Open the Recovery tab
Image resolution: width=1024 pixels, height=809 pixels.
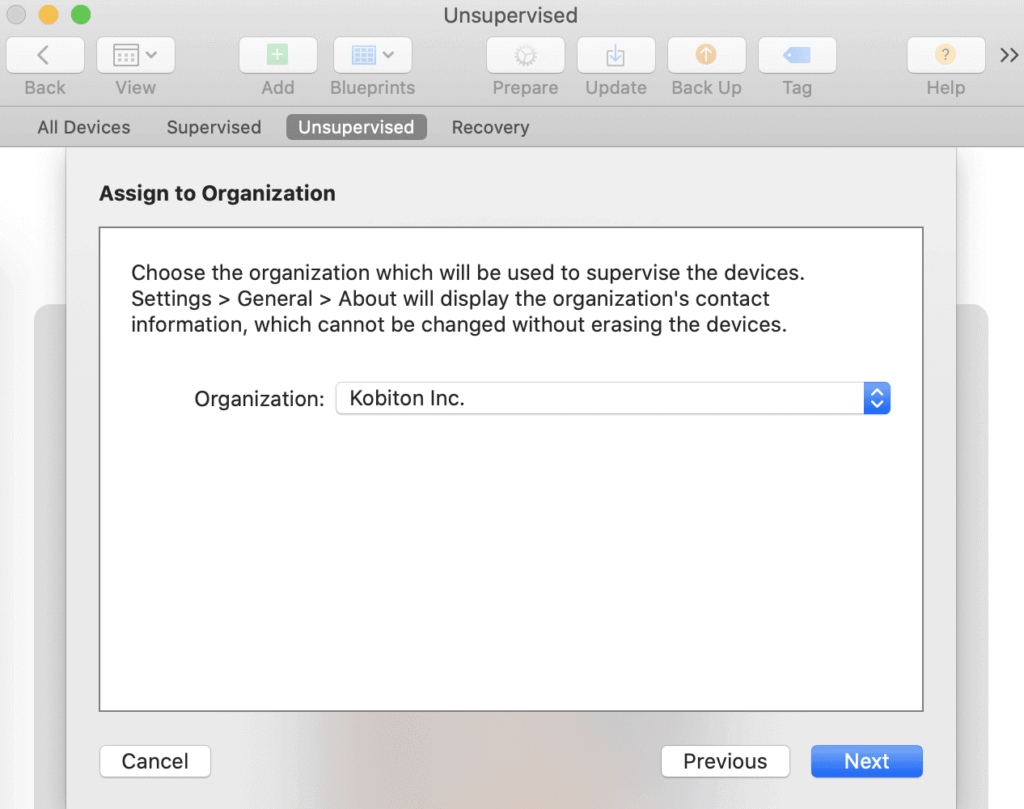490,127
